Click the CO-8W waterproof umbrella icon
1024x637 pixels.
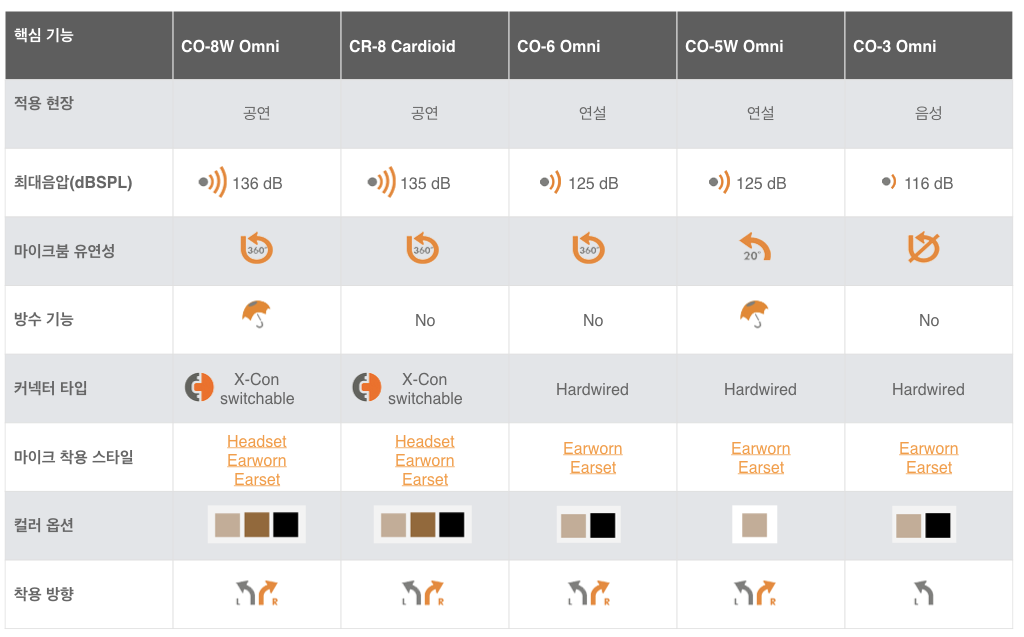click(x=256, y=314)
